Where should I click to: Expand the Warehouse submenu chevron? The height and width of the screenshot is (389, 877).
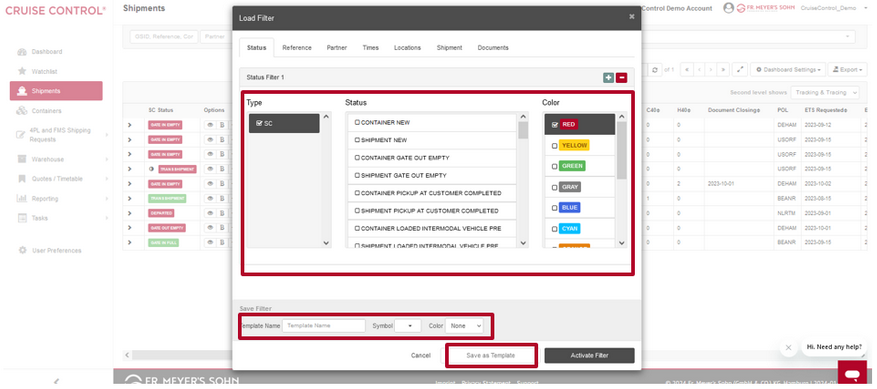pyautogui.click(x=106, y=160)
